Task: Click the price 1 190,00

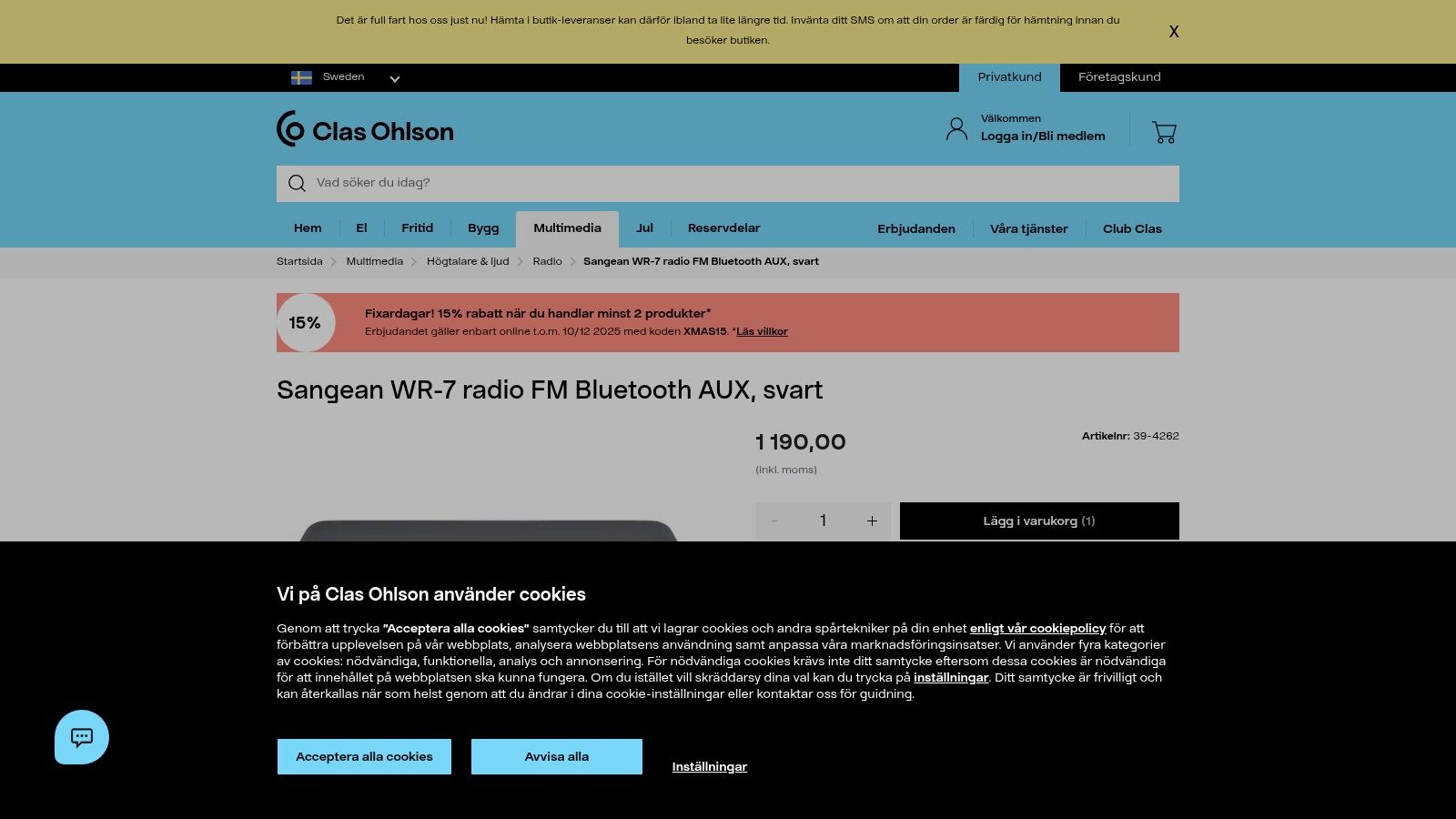Action: coord(801,442)
